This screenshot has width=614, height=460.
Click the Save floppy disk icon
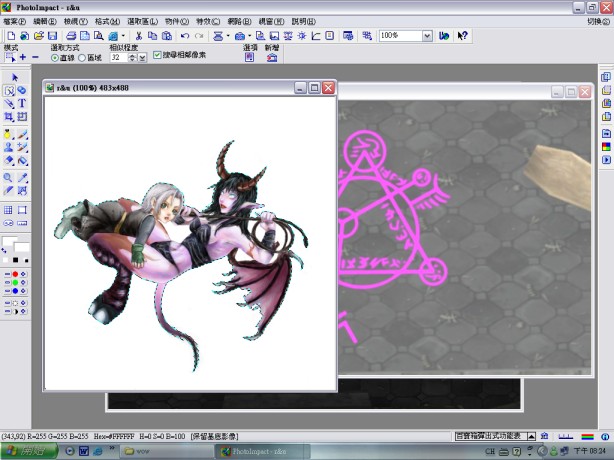pyautogui.click(x=52, y=36)
